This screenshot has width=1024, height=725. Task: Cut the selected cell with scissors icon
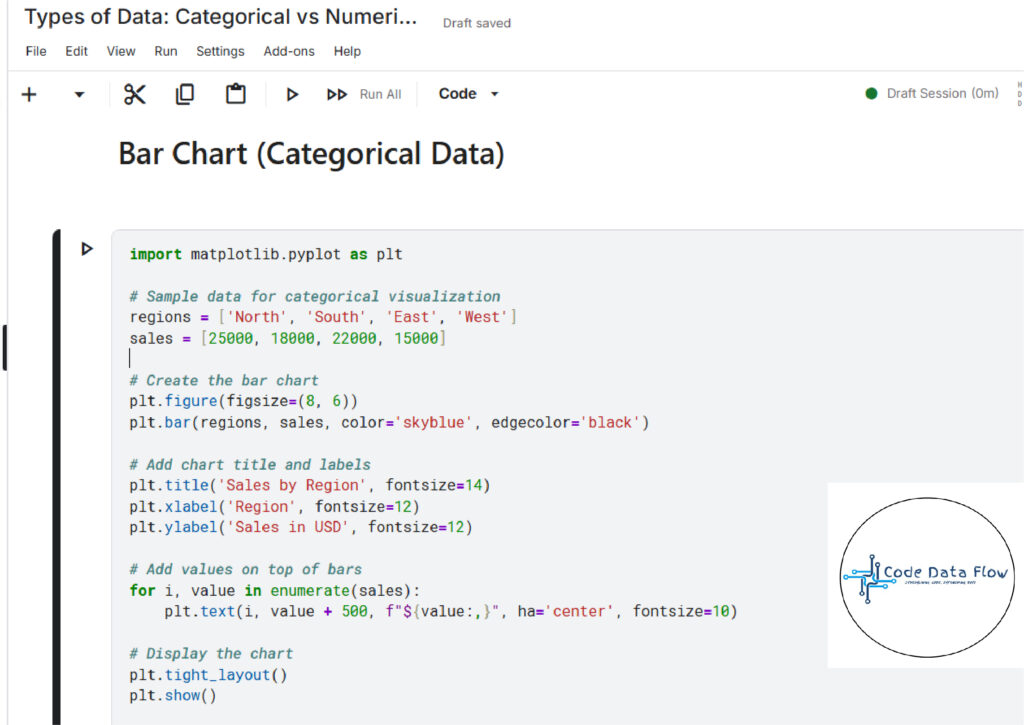click(135, 94)
